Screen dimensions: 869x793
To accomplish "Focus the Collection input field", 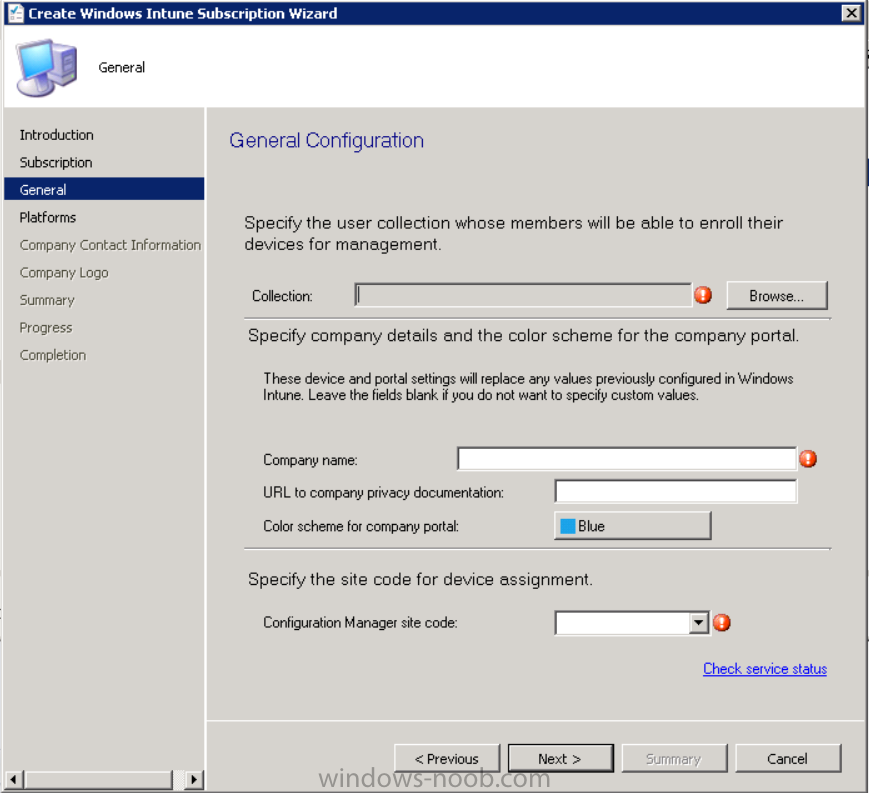I will pos(523,295).
